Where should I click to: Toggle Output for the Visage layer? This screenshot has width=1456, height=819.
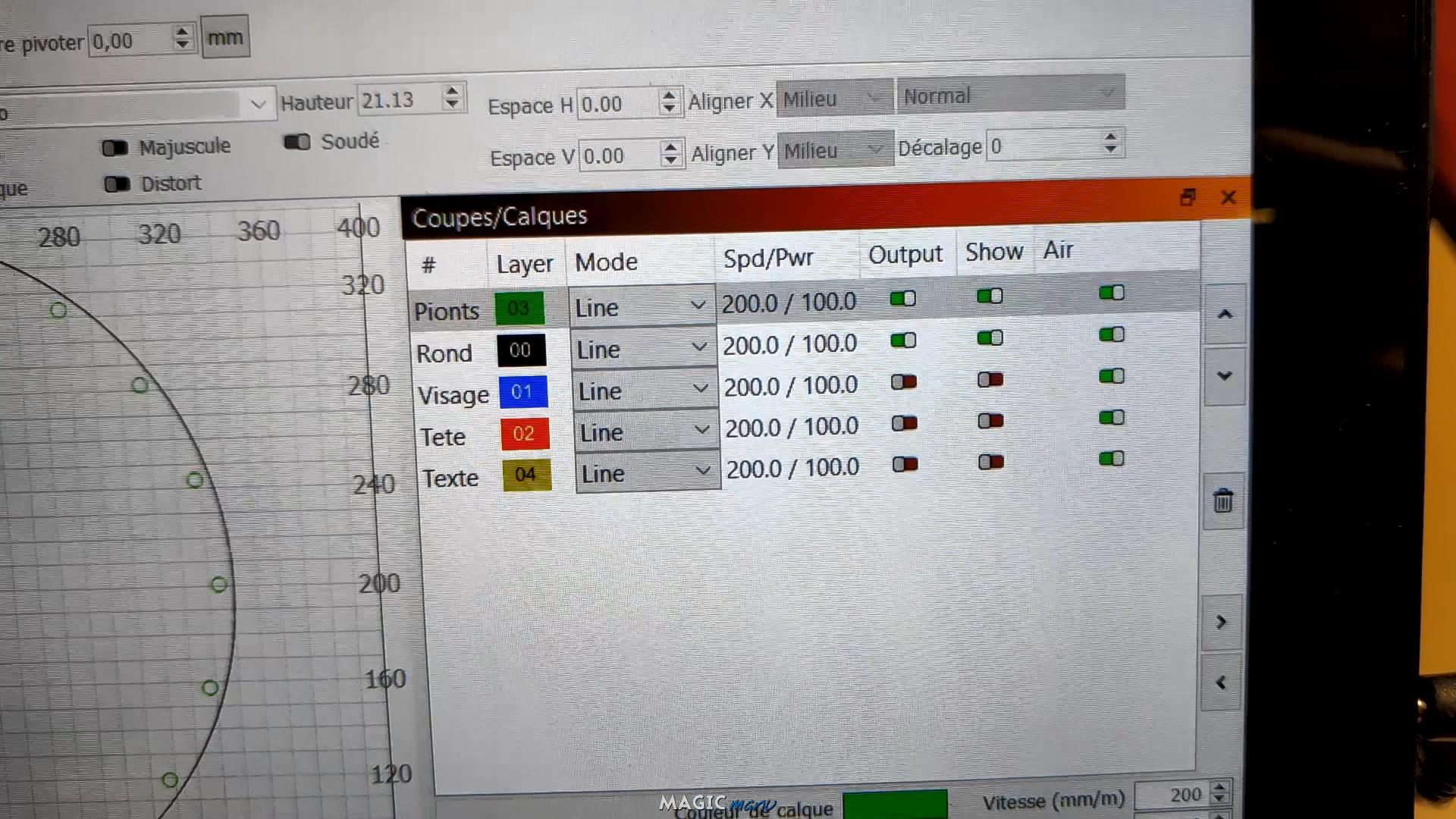click(903, 381)
